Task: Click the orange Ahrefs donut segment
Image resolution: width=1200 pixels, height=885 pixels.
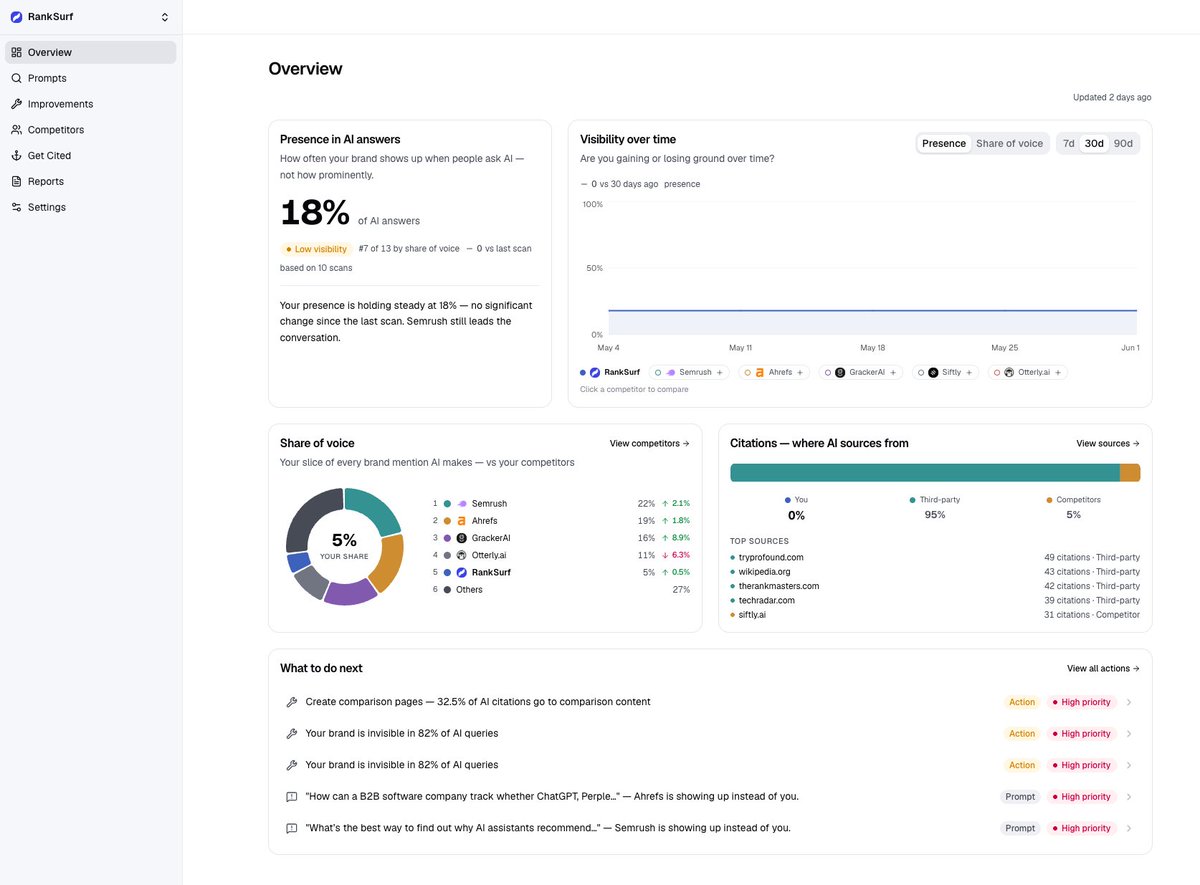Action: click(388, 564)
